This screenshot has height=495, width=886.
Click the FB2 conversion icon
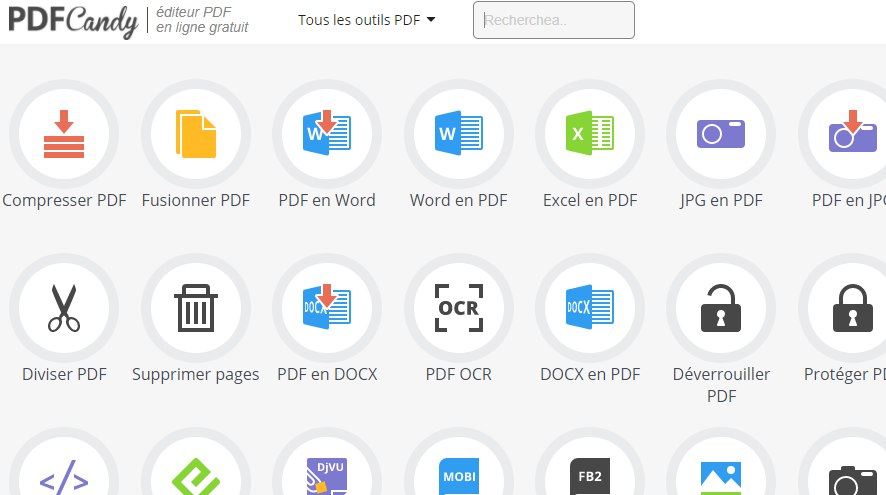[x=590, y=476]
